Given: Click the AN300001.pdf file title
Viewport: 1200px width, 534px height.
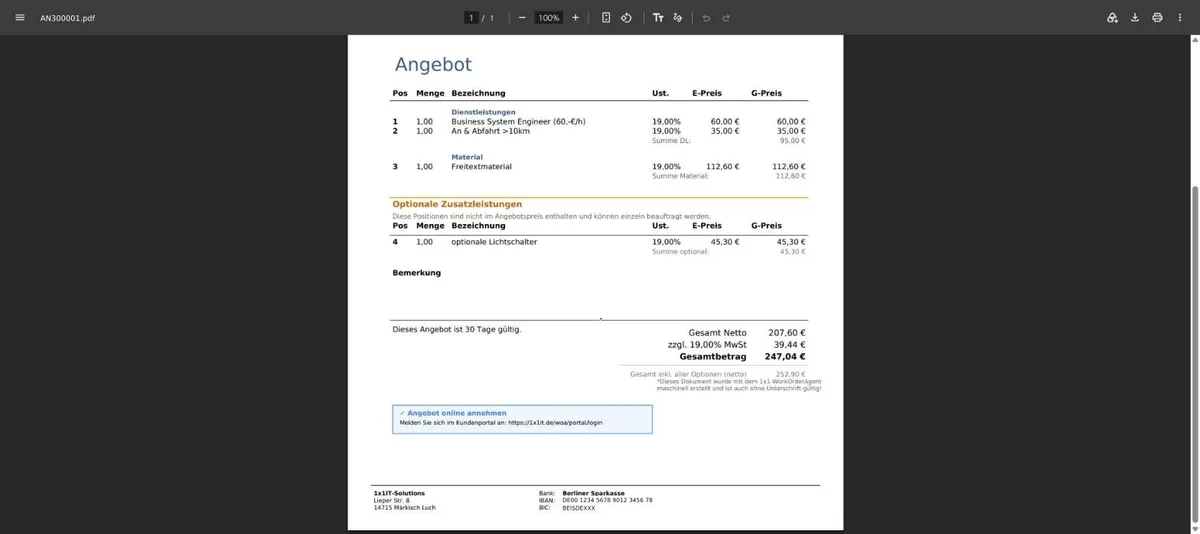Looking at the screenshot, I should (x=67, y=18).
